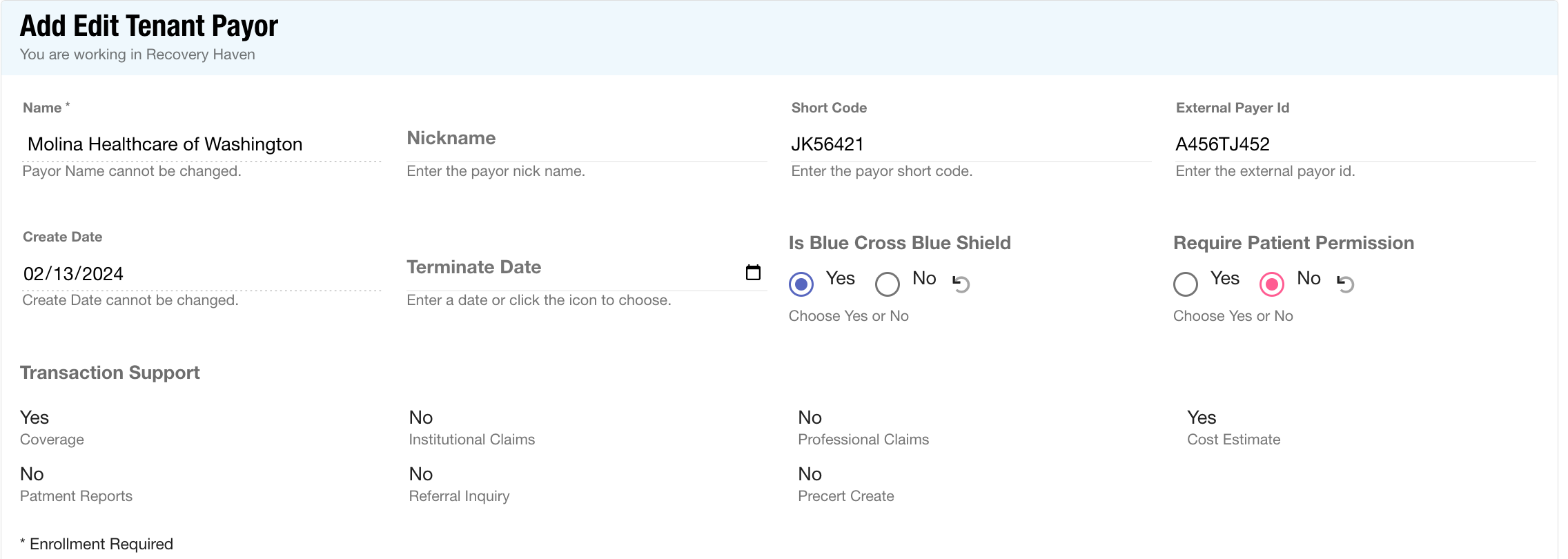The width and height of the screenshot is (1568, 559).
Task: Click the Precert Create support value
Action: tap(810, 474)
